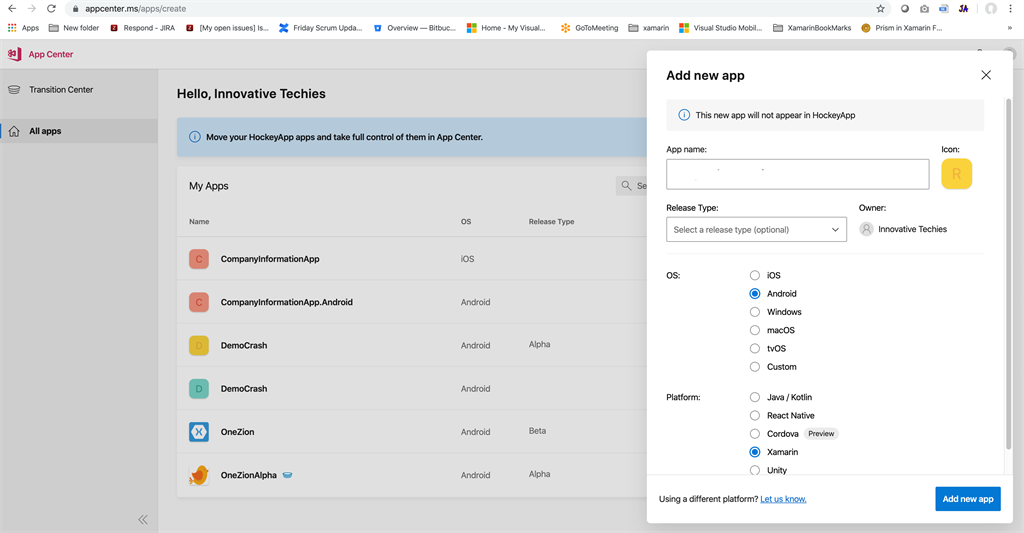This screenshot has width=1024, height=533.
Task: Bookmark this page with star icon
Action: click(880, 8)
